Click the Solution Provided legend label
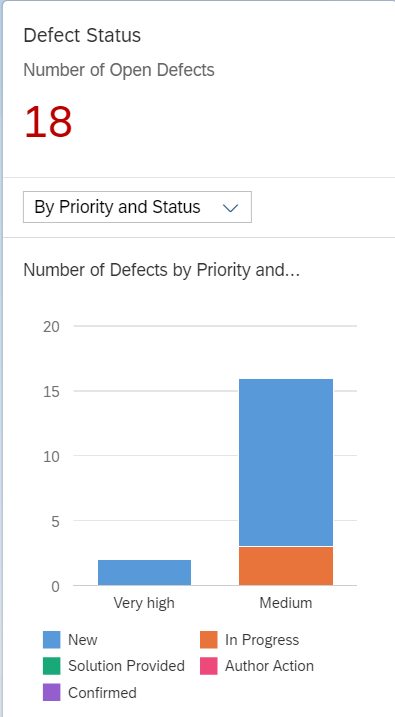This screenshot has height=717, width=395. coord(127,666)
